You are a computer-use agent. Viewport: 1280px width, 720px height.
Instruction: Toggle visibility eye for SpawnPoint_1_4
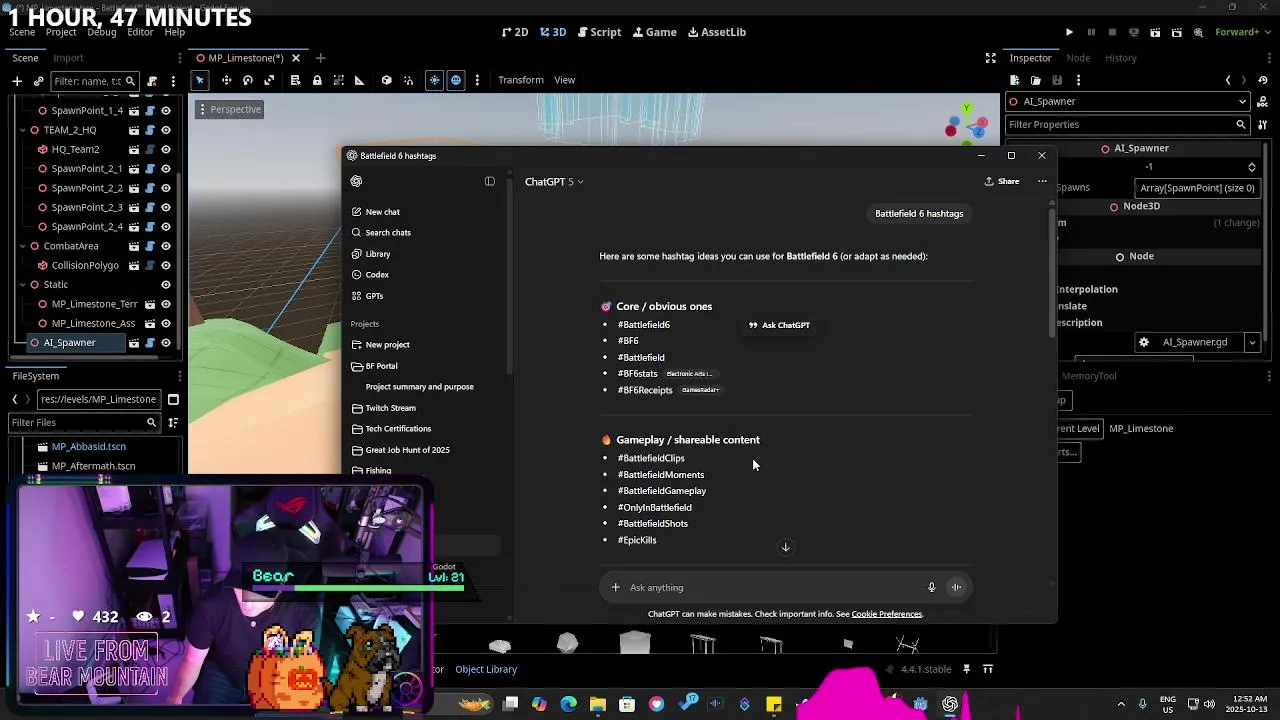coord(166,111)
